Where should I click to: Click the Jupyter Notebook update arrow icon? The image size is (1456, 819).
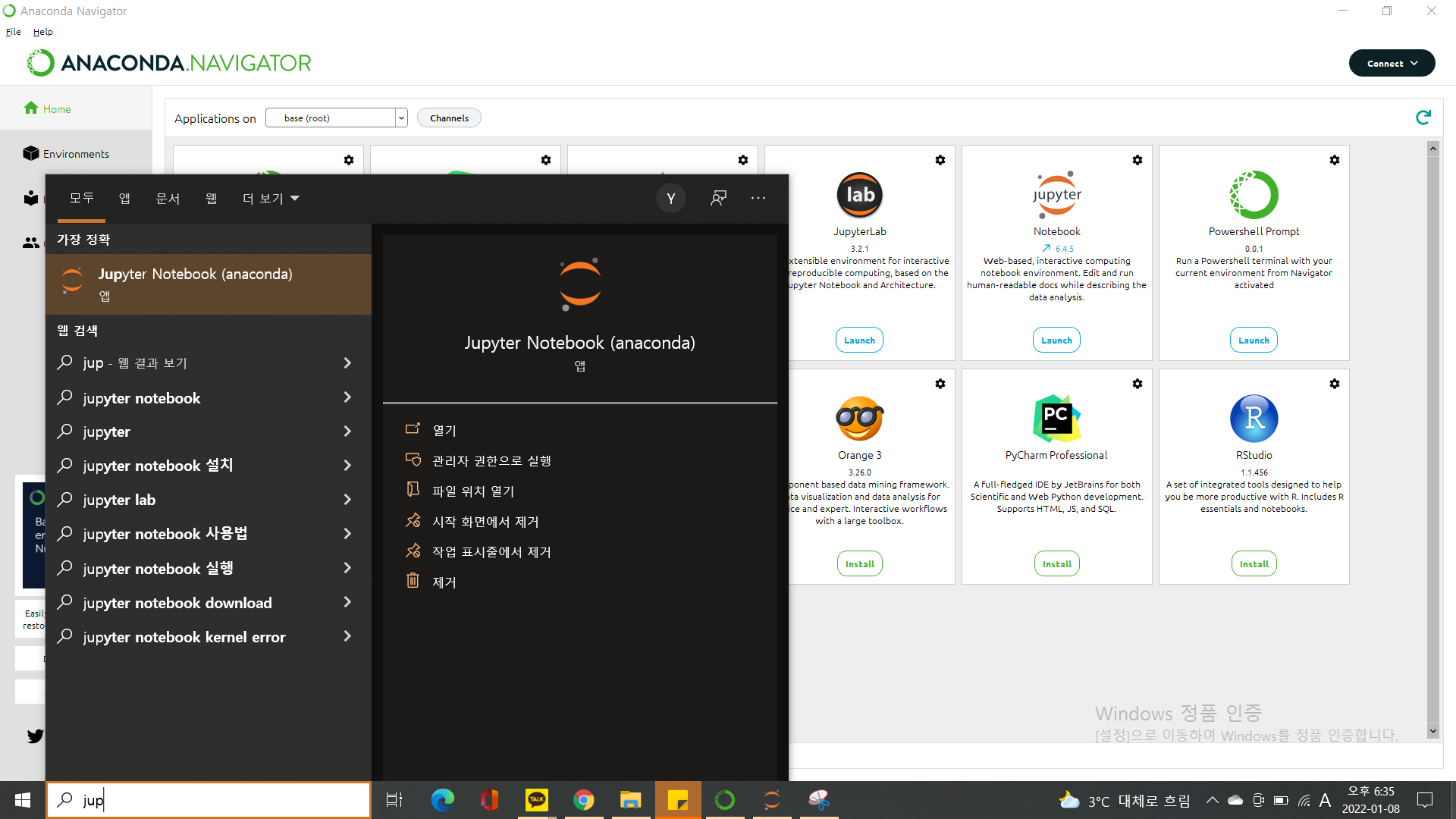pyautogui.click(x=1046, y=248)
